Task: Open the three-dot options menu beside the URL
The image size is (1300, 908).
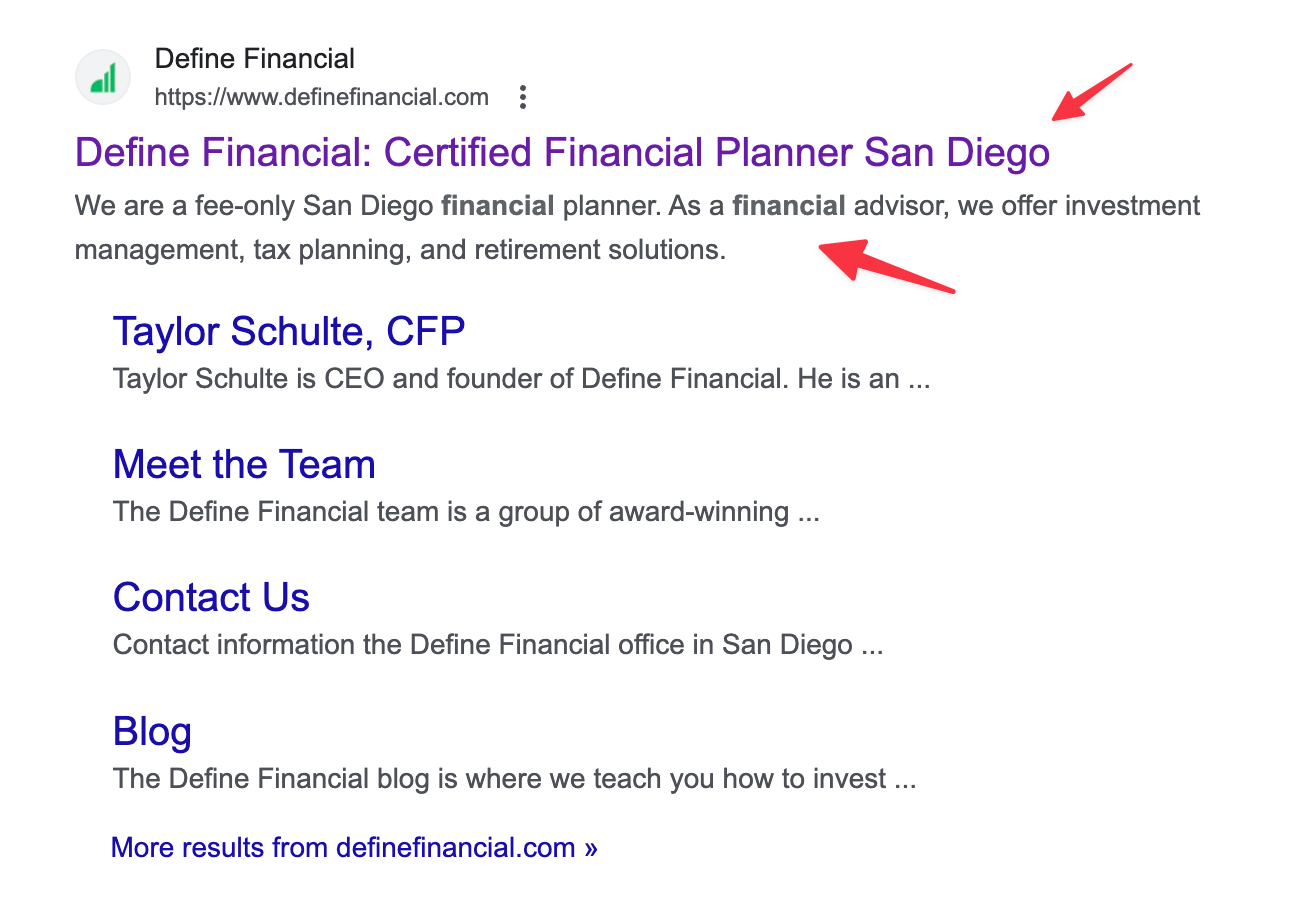Action: pos(522,97)
